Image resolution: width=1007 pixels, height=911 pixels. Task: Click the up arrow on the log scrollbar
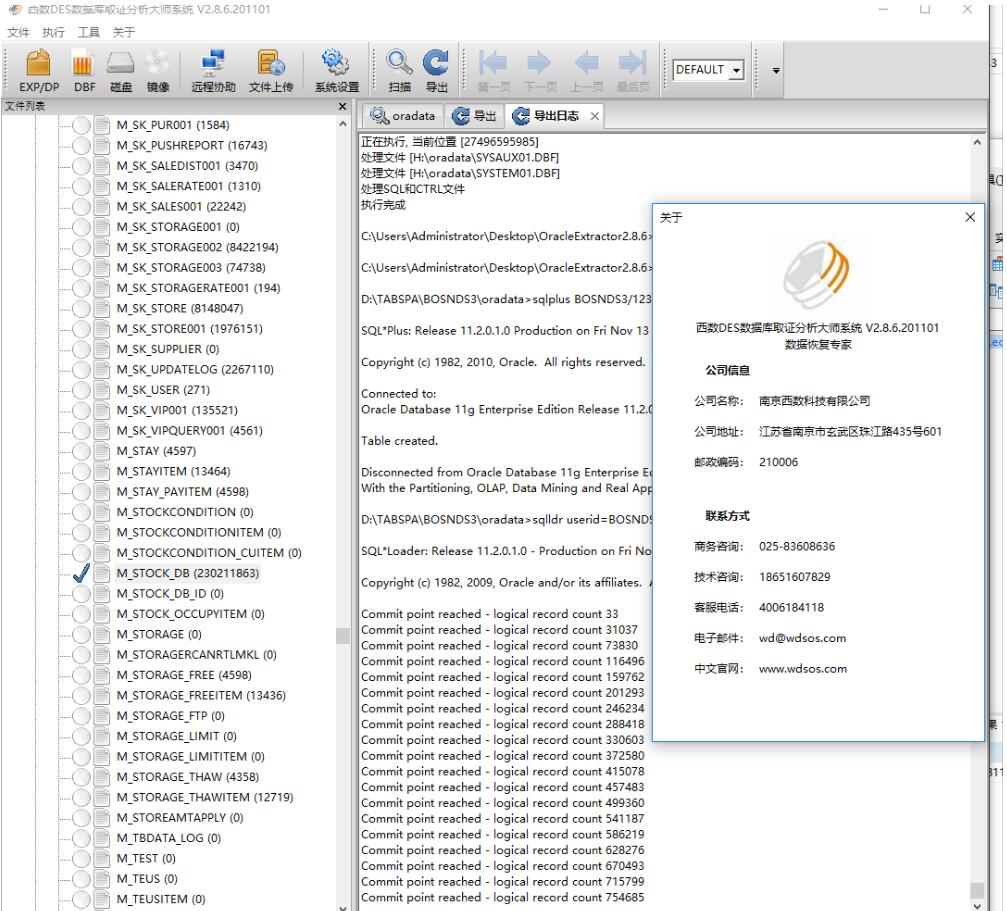(x=977, y=143)
